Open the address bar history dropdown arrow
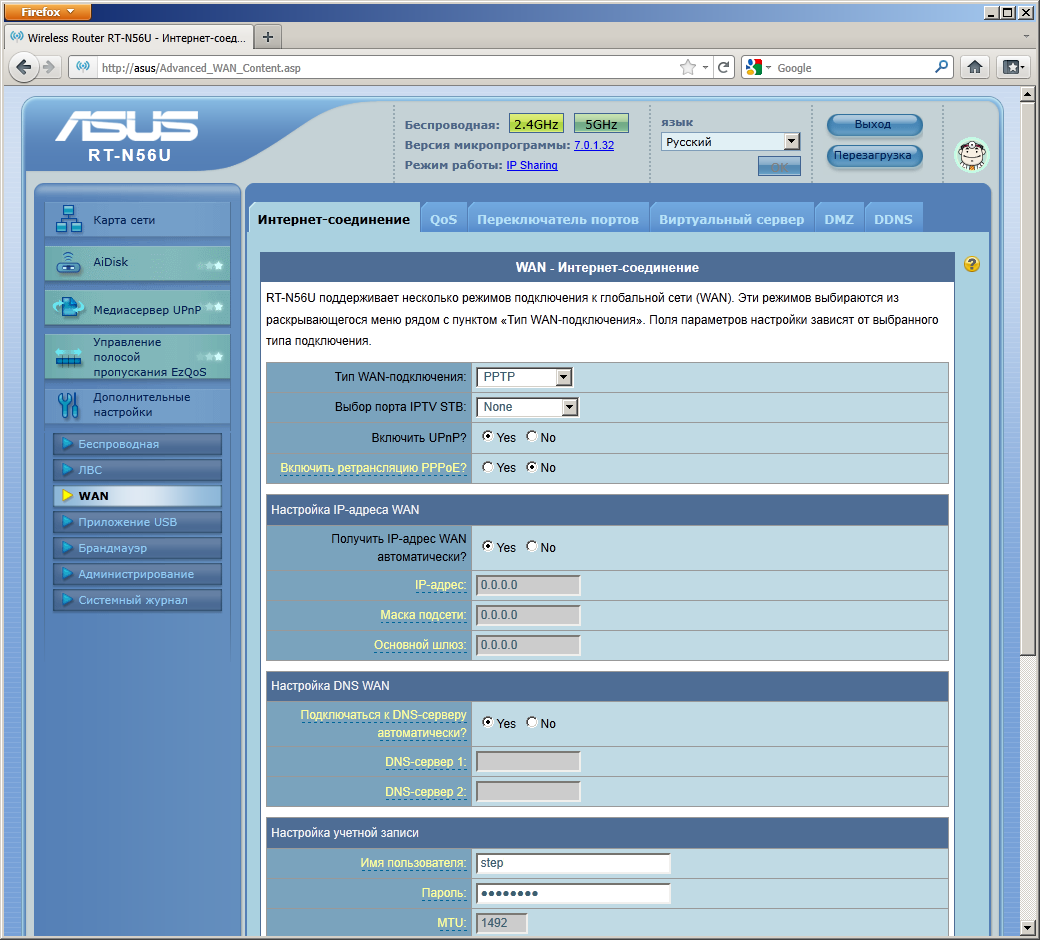Screen dimensions: 1040x940 click(705, 68)
